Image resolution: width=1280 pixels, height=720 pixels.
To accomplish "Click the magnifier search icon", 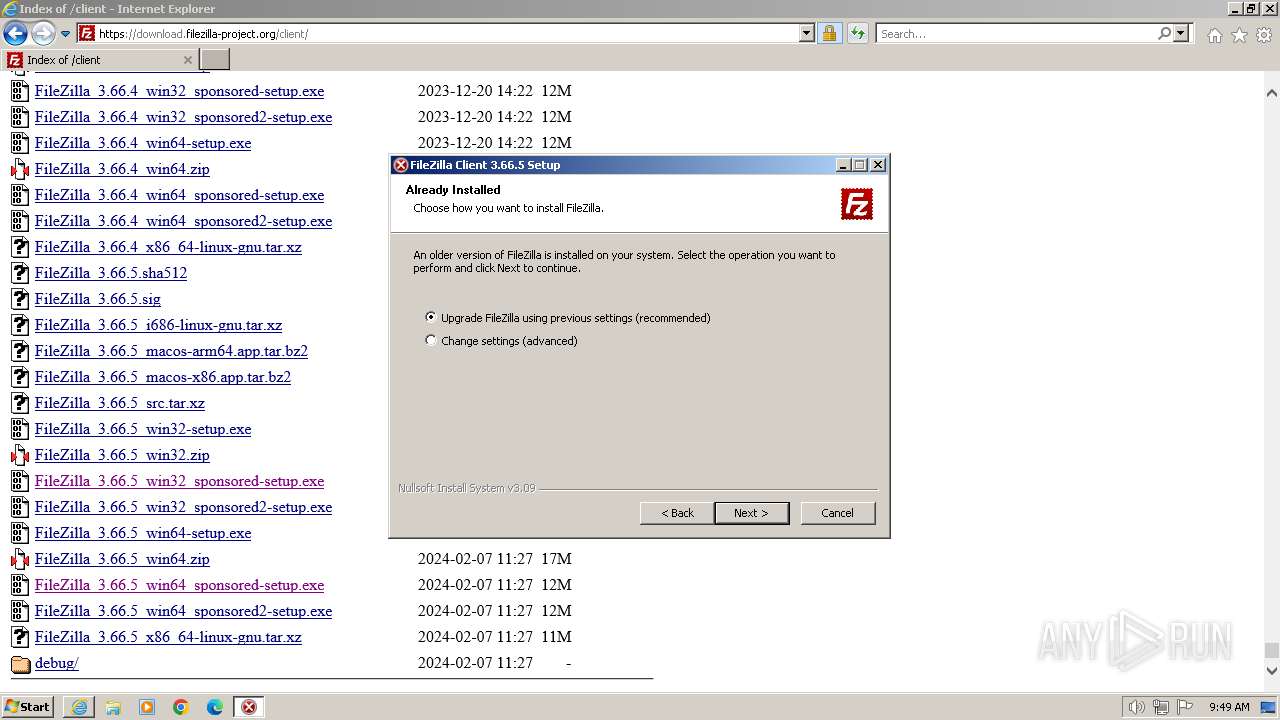I will pyautogui.click(x=1164, y=33).
